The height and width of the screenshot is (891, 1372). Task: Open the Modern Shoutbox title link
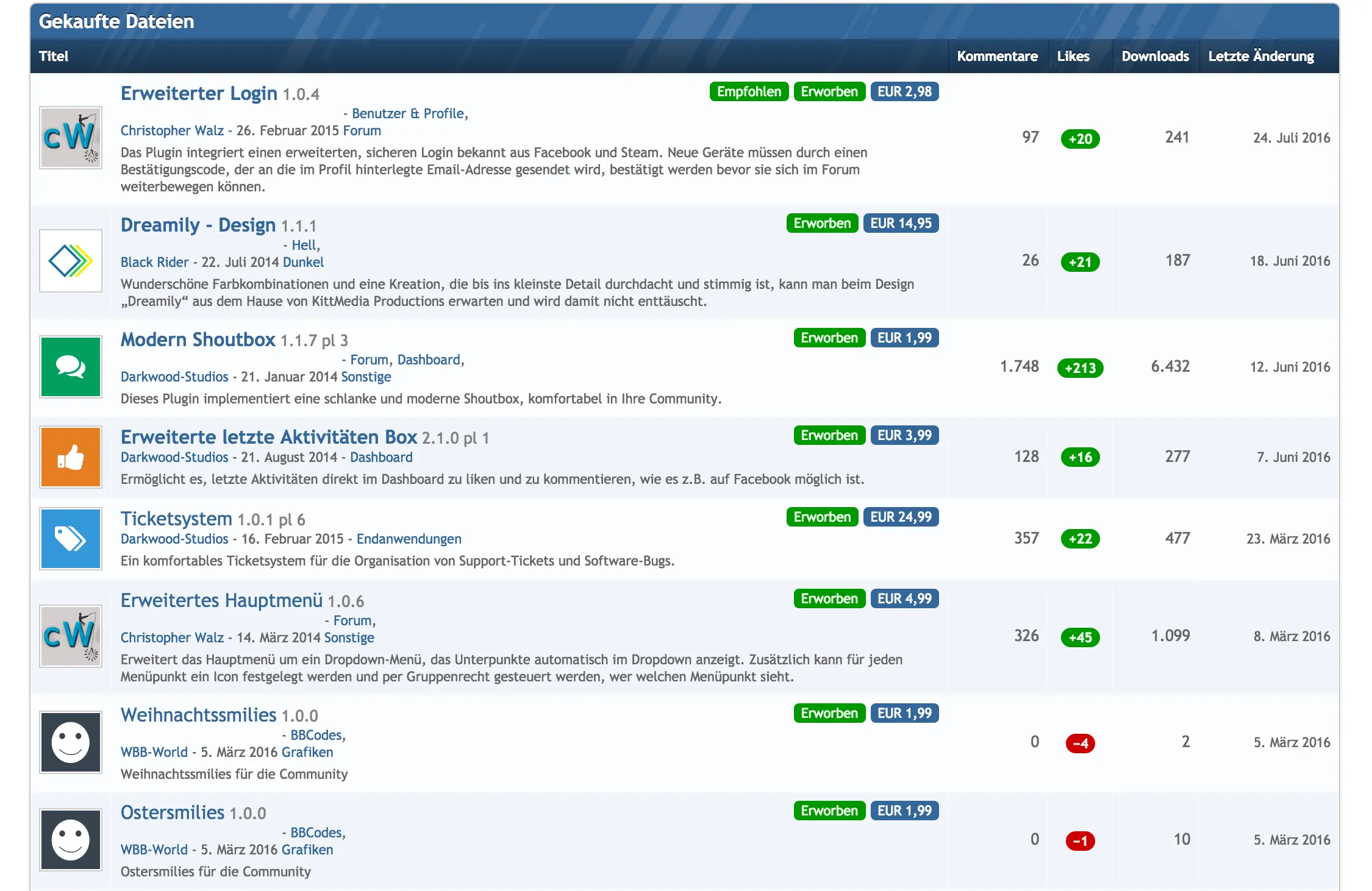(198, 339)
